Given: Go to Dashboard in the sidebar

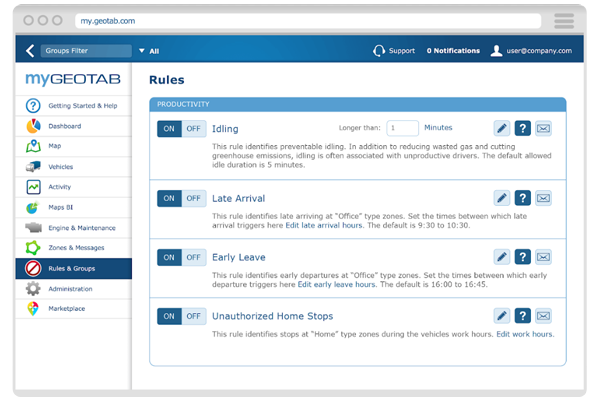Looking at the screenshot, I should [73, 126].
